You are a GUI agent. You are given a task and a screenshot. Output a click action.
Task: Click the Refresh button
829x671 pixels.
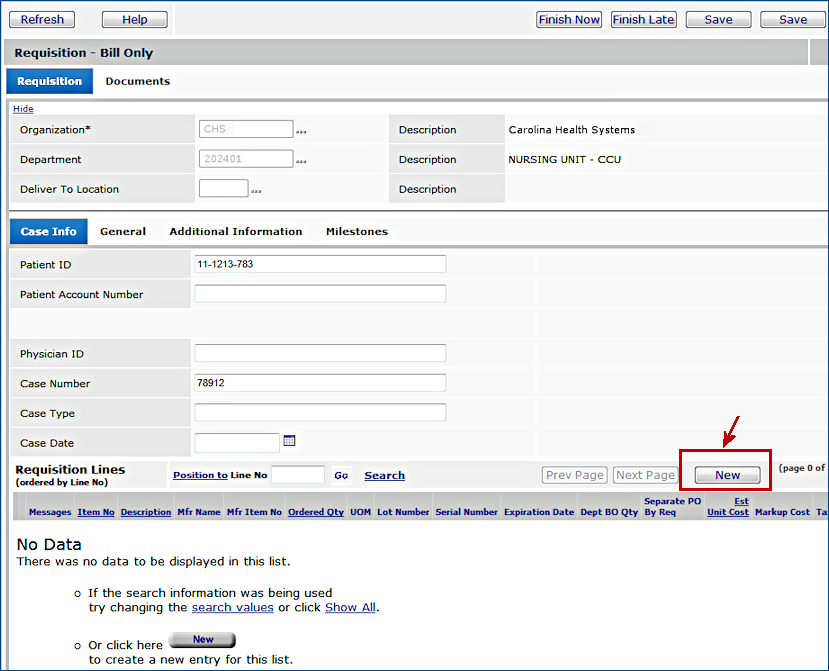coord(42,19)
